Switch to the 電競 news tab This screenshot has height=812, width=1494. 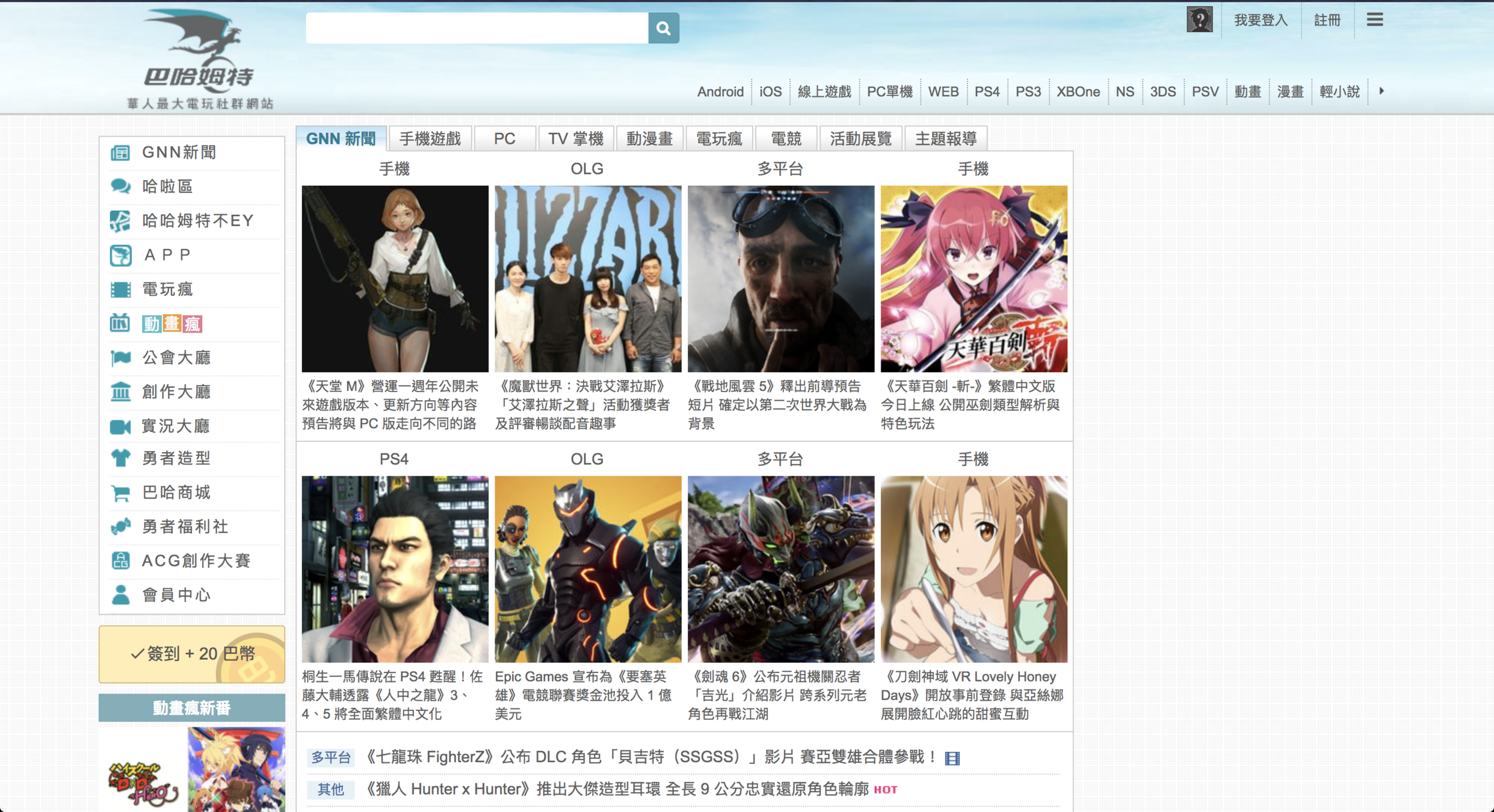tap(786, 139)
